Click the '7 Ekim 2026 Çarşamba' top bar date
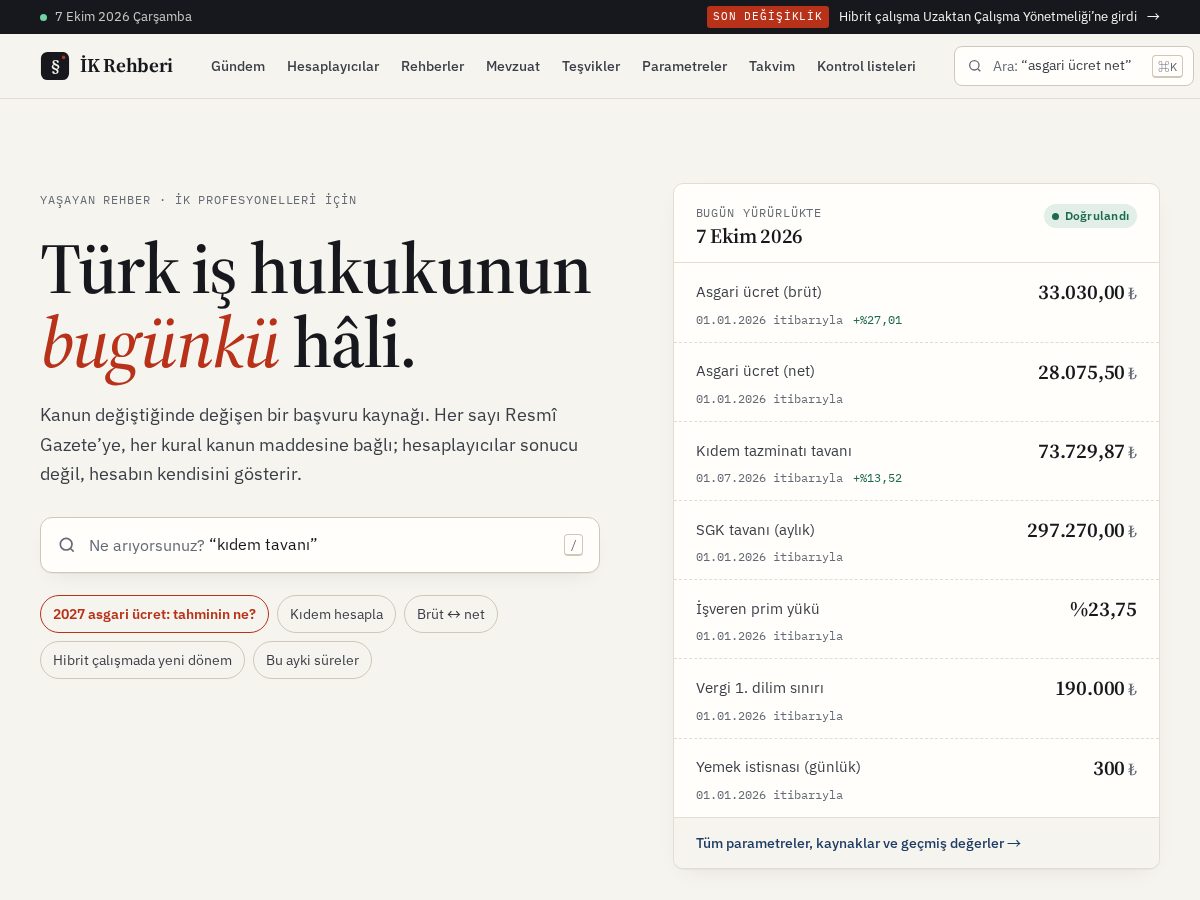Viewport: 1200px width, 900px height. (x=123, y=17)
